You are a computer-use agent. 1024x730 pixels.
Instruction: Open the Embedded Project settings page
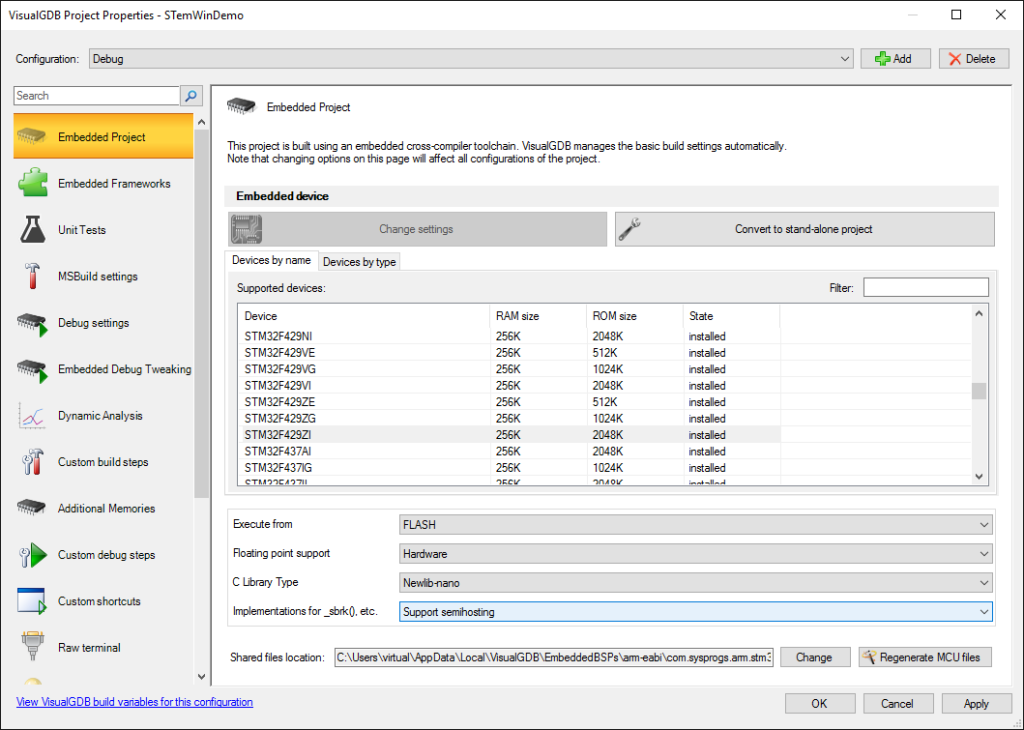[x=103, y=134]
